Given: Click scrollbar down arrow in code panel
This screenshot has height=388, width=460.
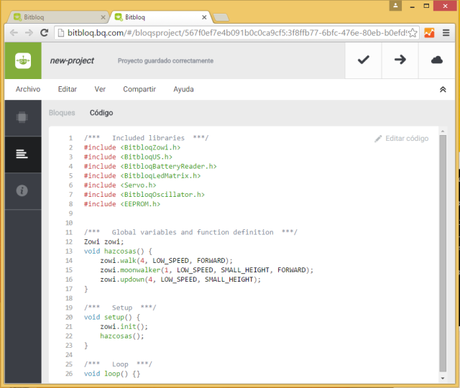Looking at the screenshot, I should coord(443,378).
